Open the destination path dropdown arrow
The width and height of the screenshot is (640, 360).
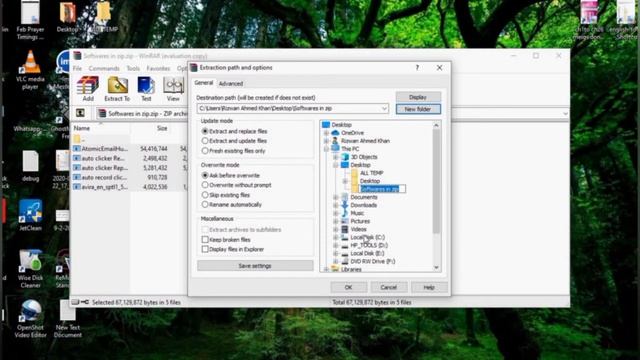(x=384, y=109)
